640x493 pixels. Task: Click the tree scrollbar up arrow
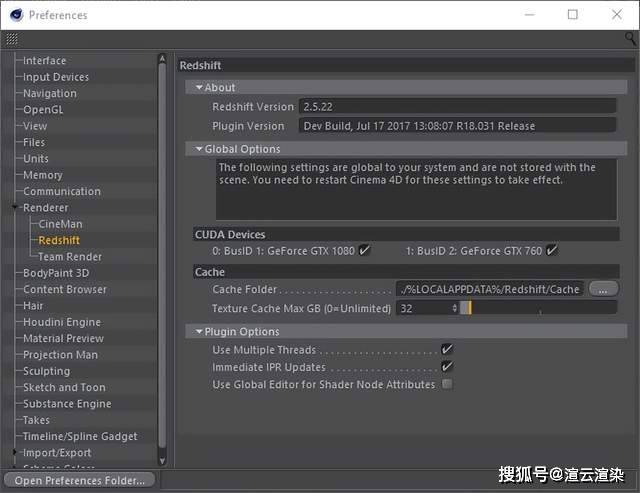coord(162,59)
